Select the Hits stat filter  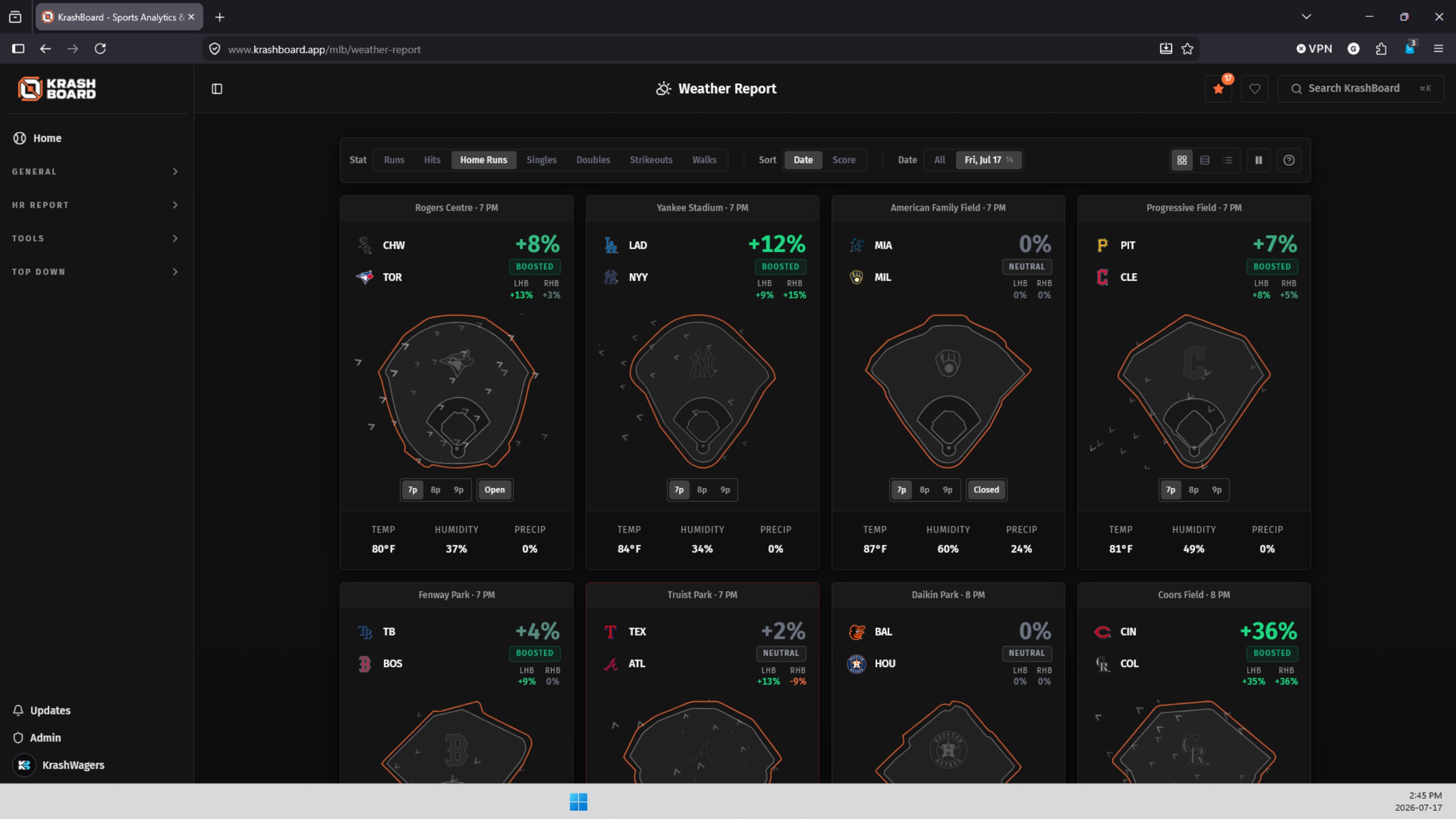tap(432, 161)
